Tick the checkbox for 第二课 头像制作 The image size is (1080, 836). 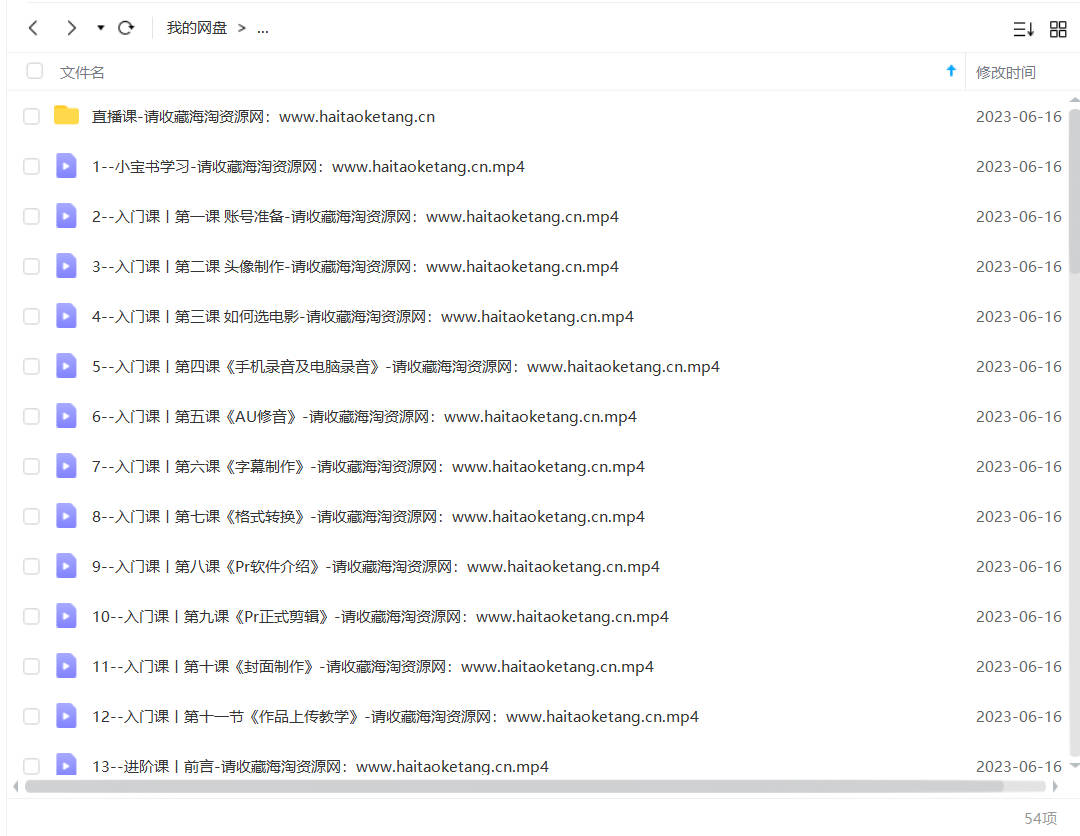[x=31, y=267]
